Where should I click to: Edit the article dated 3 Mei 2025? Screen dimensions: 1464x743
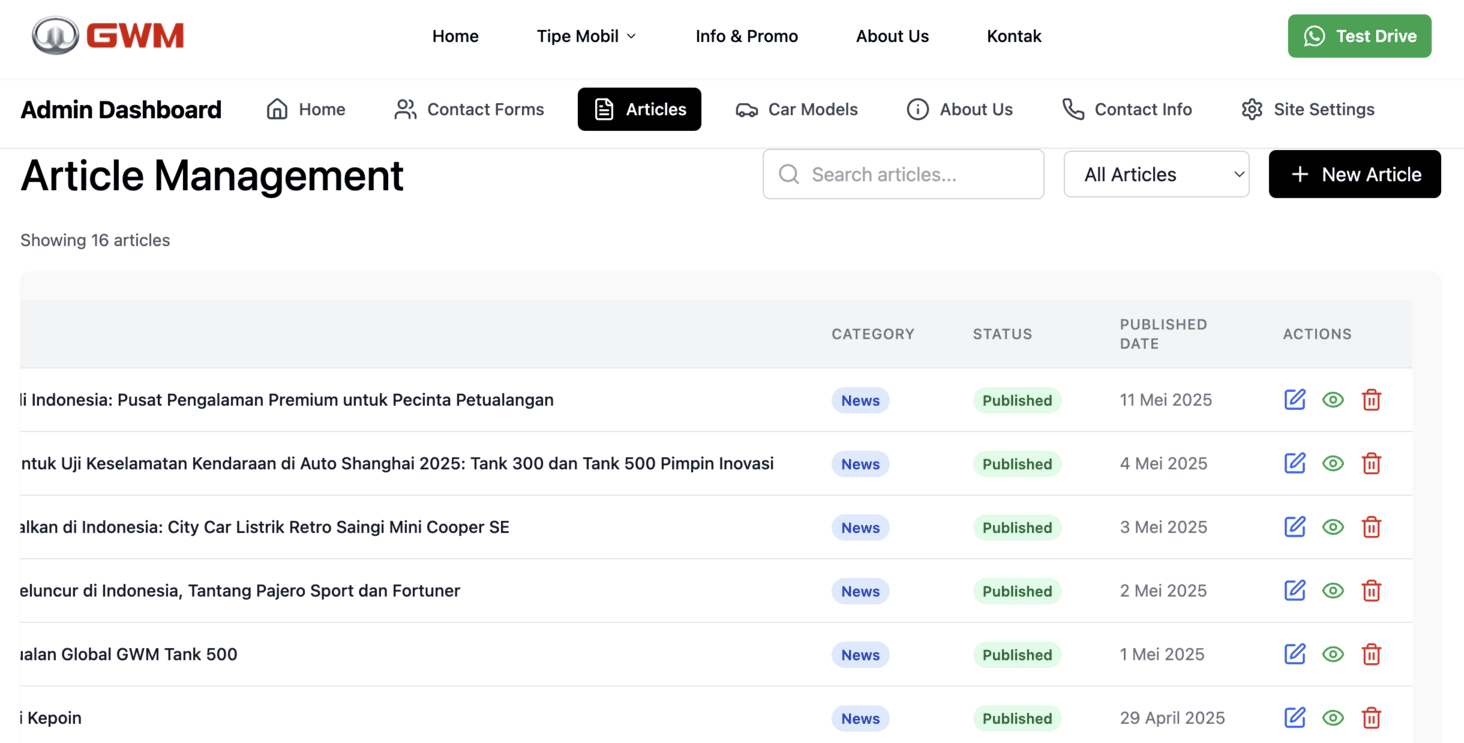click(1294, 527)
